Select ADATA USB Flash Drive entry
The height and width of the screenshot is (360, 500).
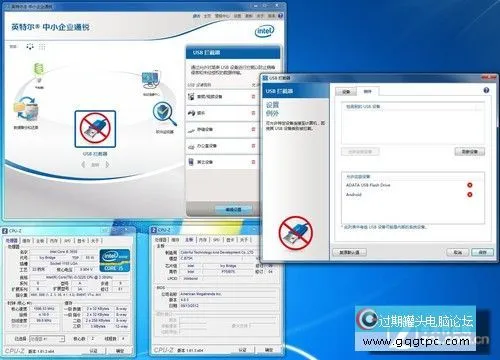[368, 185]
